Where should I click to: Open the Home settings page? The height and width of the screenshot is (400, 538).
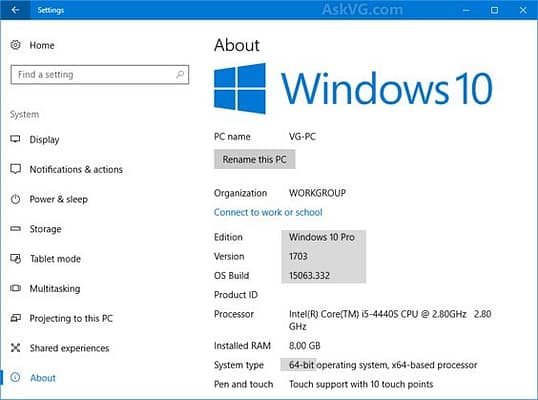point(42,45)
